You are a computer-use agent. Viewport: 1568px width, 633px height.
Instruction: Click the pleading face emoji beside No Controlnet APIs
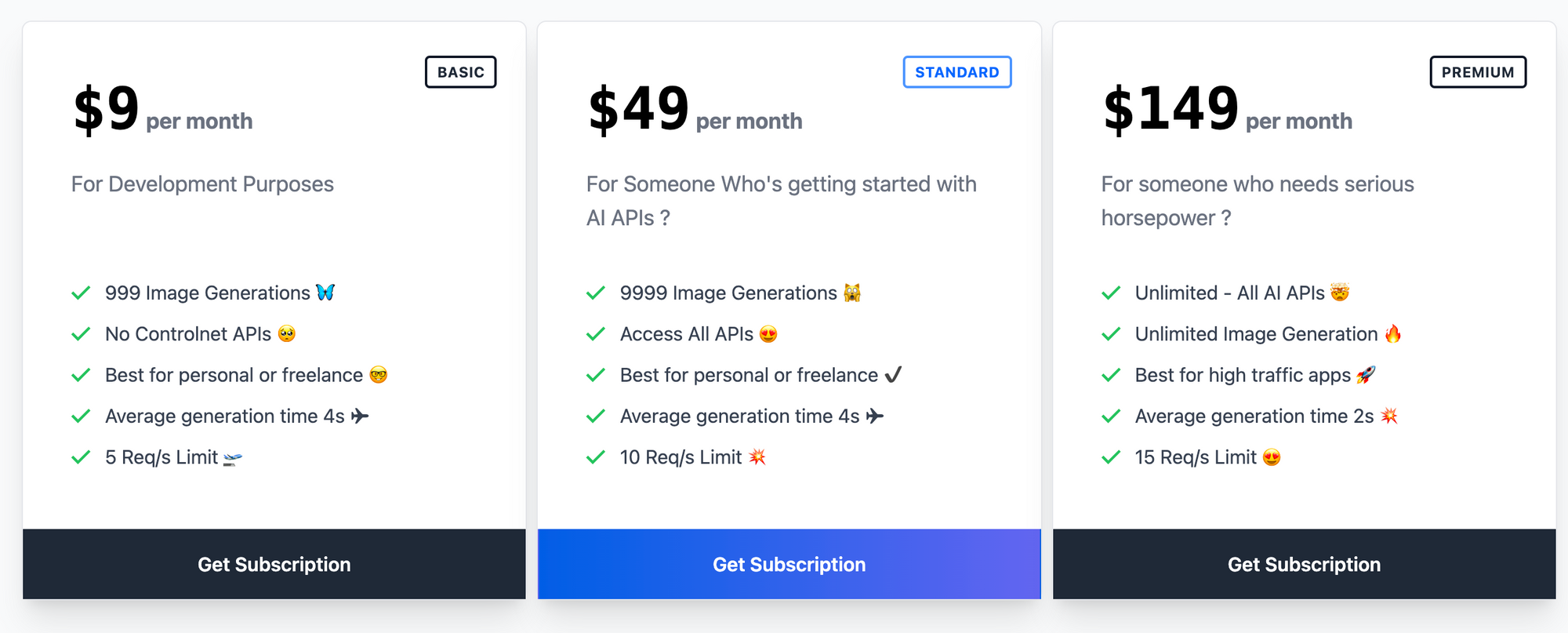pos(287,334)
